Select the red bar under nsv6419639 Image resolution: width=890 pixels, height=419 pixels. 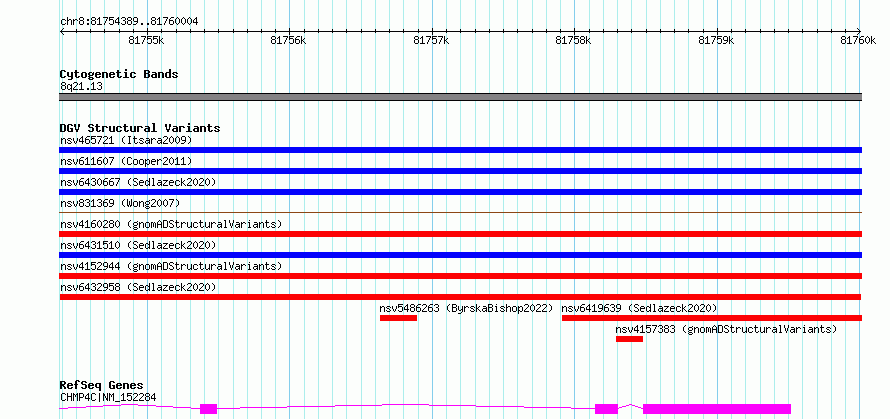[x=712, y=318]
